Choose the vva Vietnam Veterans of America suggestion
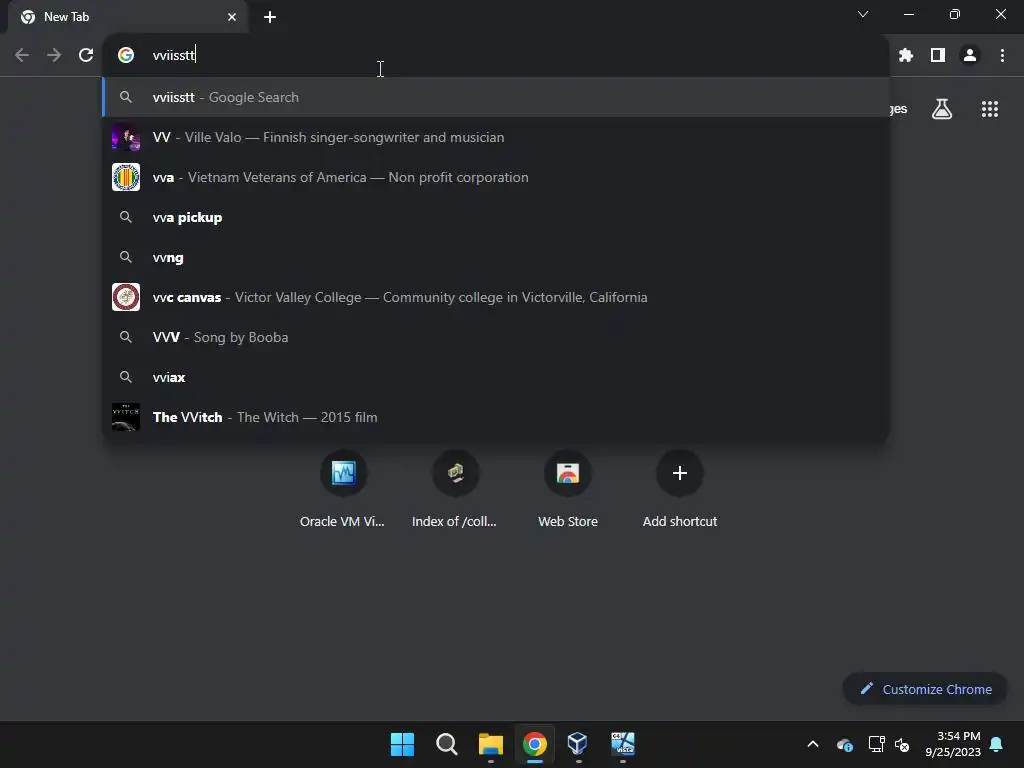The height and width of the screenshot is (768, 1024). point(496,177)
